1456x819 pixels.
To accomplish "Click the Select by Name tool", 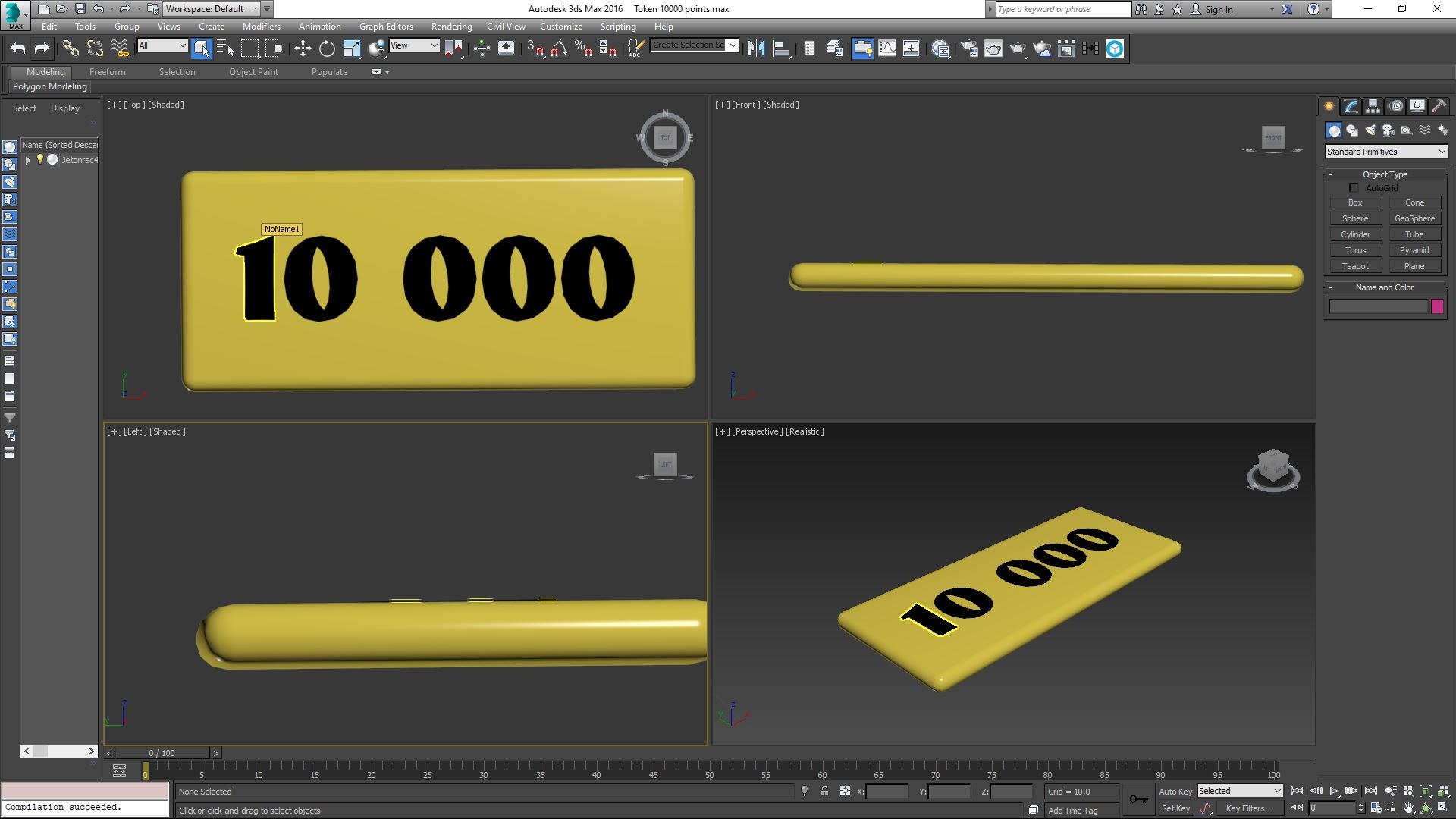I will pyautogui.click(x=225, y=49).
